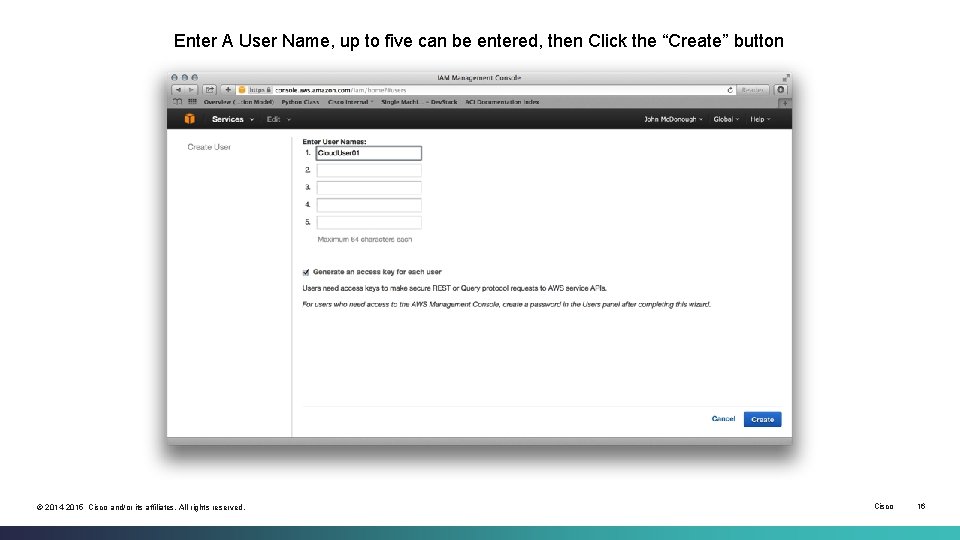Open the Python Class bookmark
This screenshot has height=540, width=960.
point(300,102)
